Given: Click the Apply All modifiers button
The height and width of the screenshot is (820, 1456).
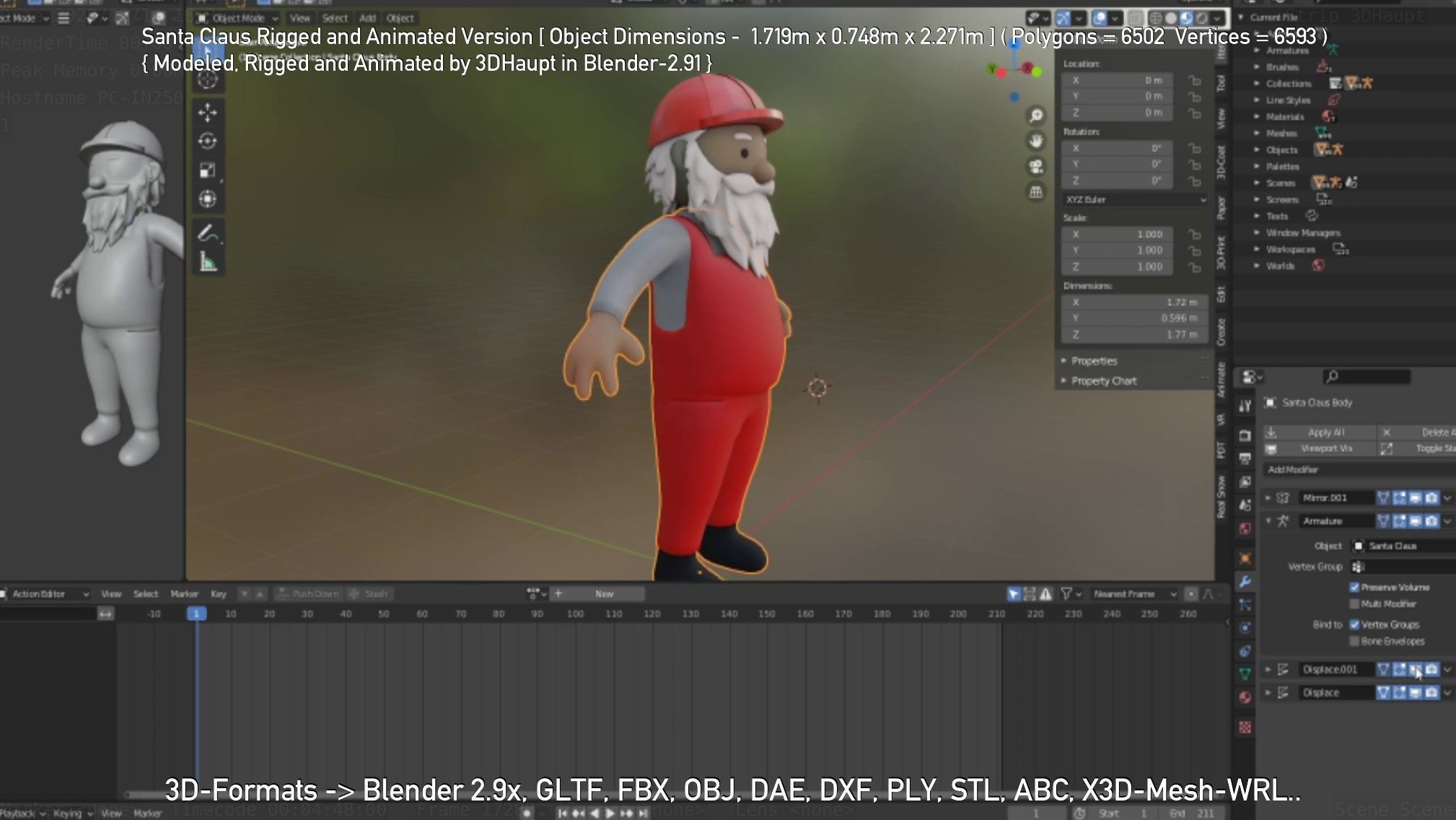Looking at the screenshot, I should click(1319, 432).
